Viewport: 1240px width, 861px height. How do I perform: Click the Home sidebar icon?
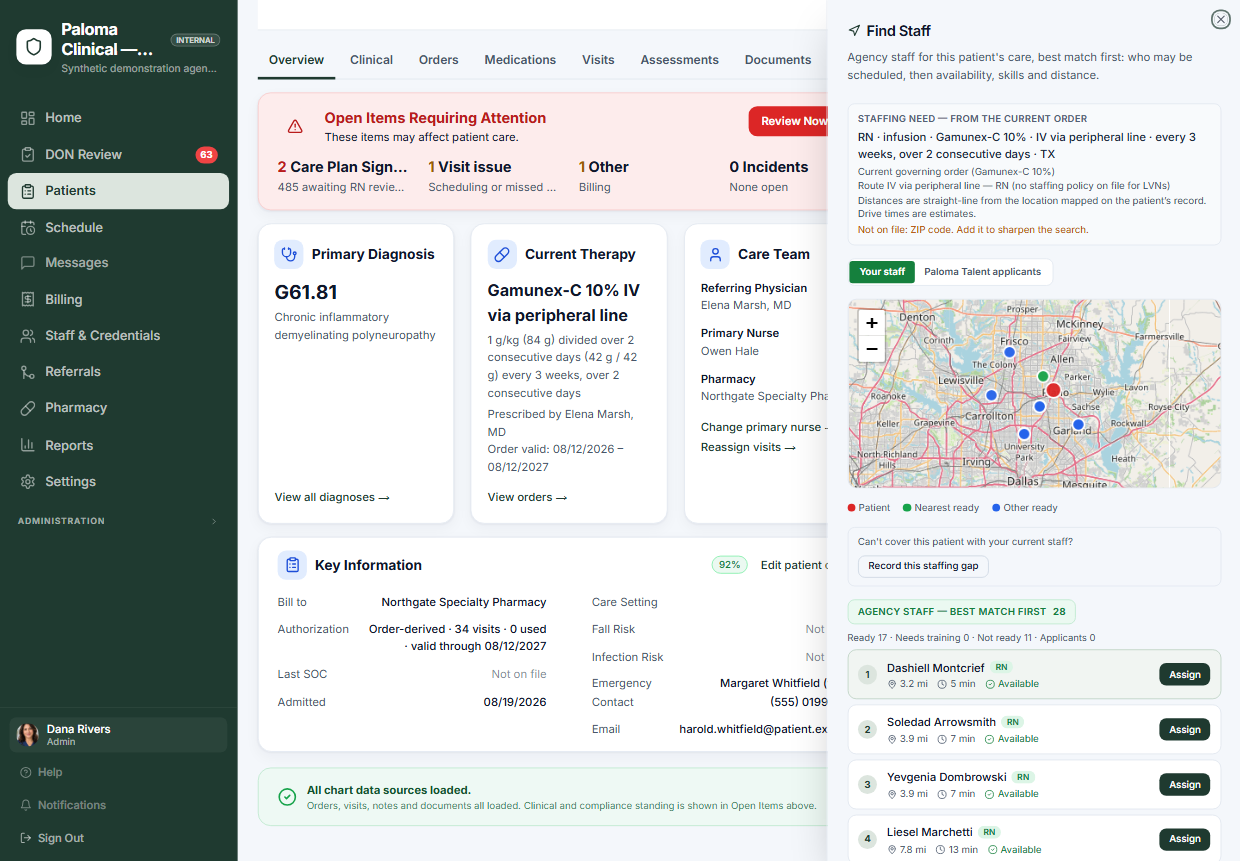click(28, 118)
